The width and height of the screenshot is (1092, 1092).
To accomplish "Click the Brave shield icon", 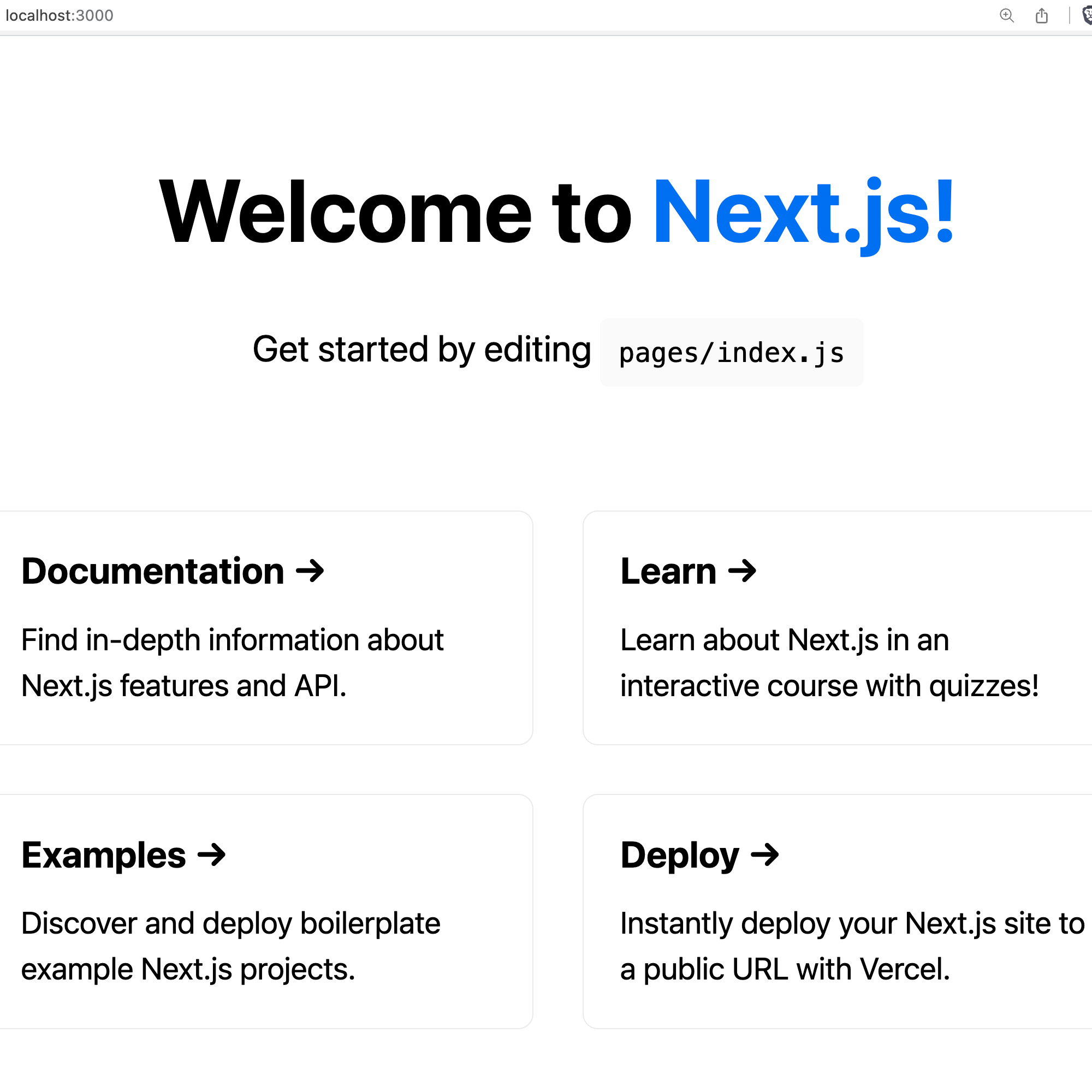I will point(1087,15).
